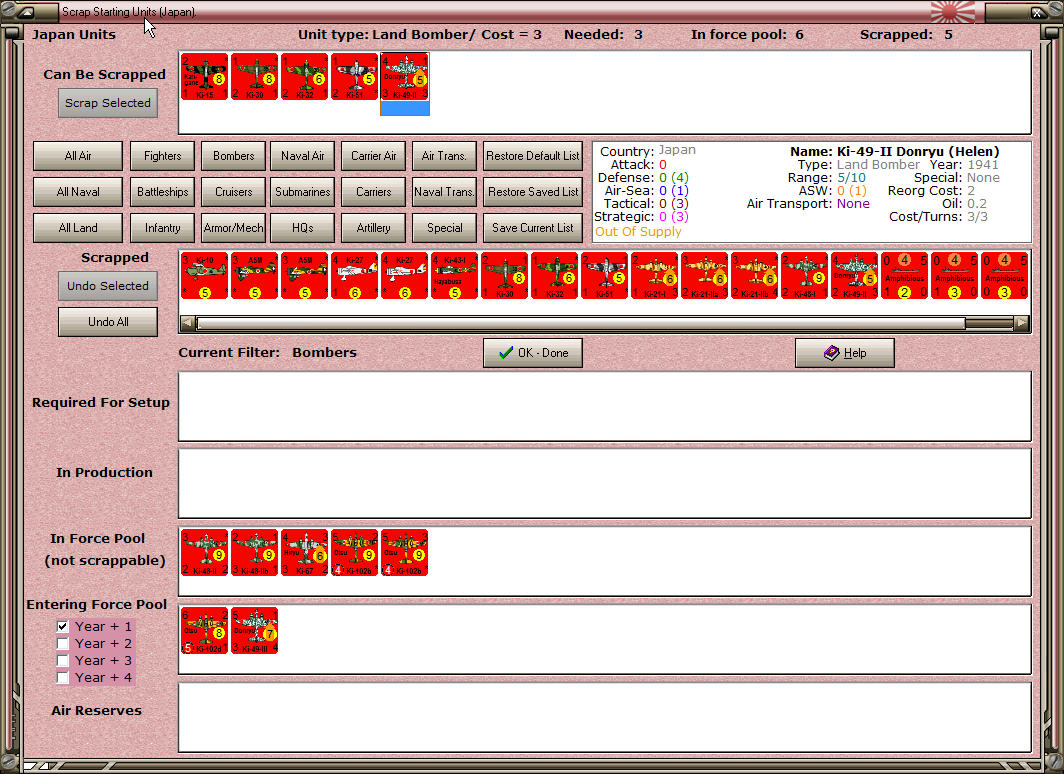The image size is (1064, 774).
Task: Filter units by Carrier Air
Action: (x=374, y=156)
